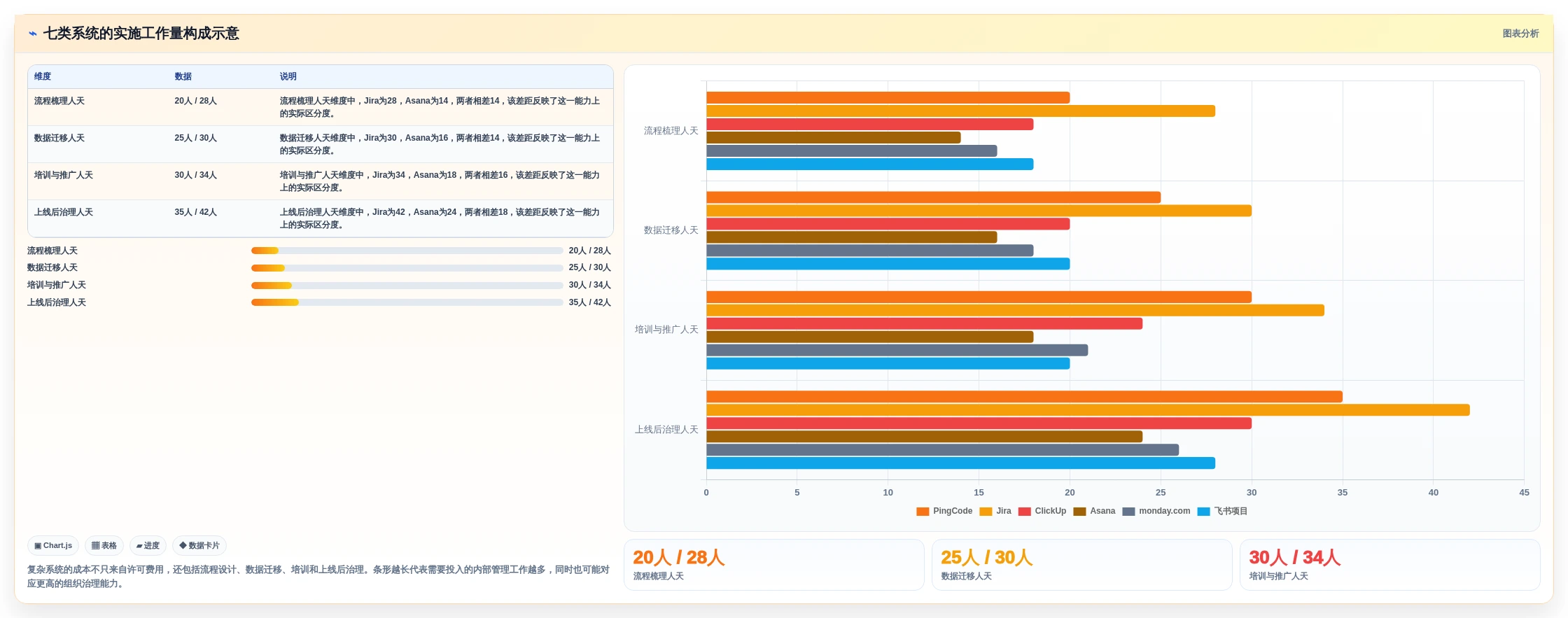1568x618 pixels.
Task: Select the 流程梳理人天 table row label
Action: point(59,101)
